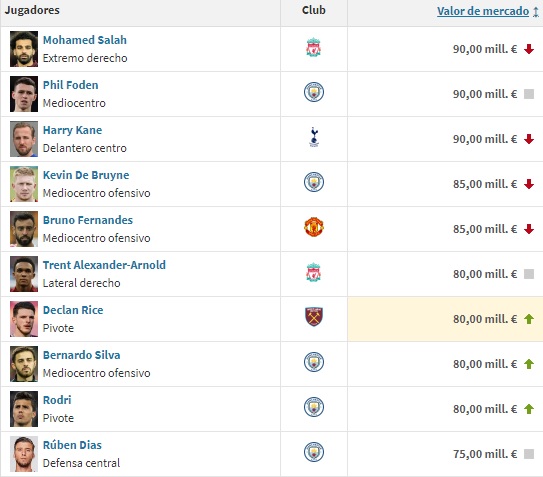Click sort arrow icon next to Valor de mercado
The image size is (543, 477).
click(x=536, y=12)
